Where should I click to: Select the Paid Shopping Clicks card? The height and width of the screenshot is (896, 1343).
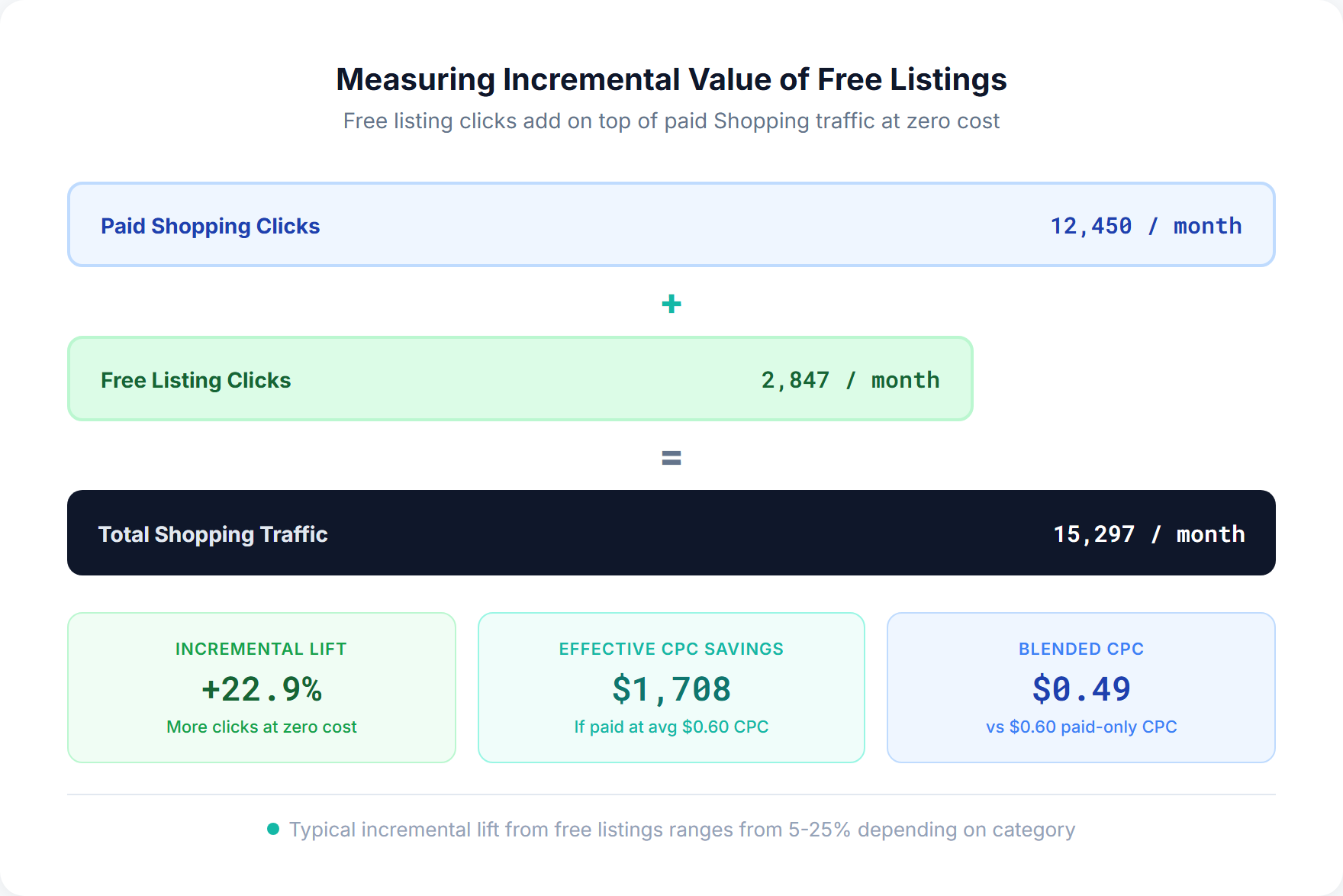(670, 224)
